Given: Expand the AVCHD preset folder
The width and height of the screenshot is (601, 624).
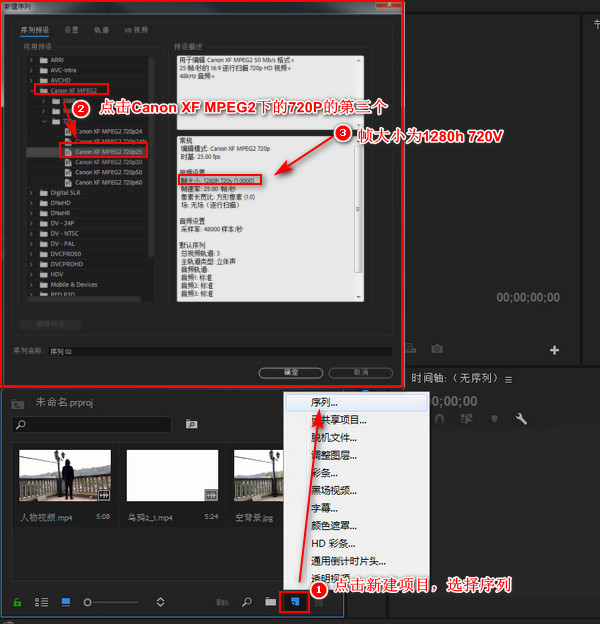Looking at the screenshot, I should pos(31,80).
